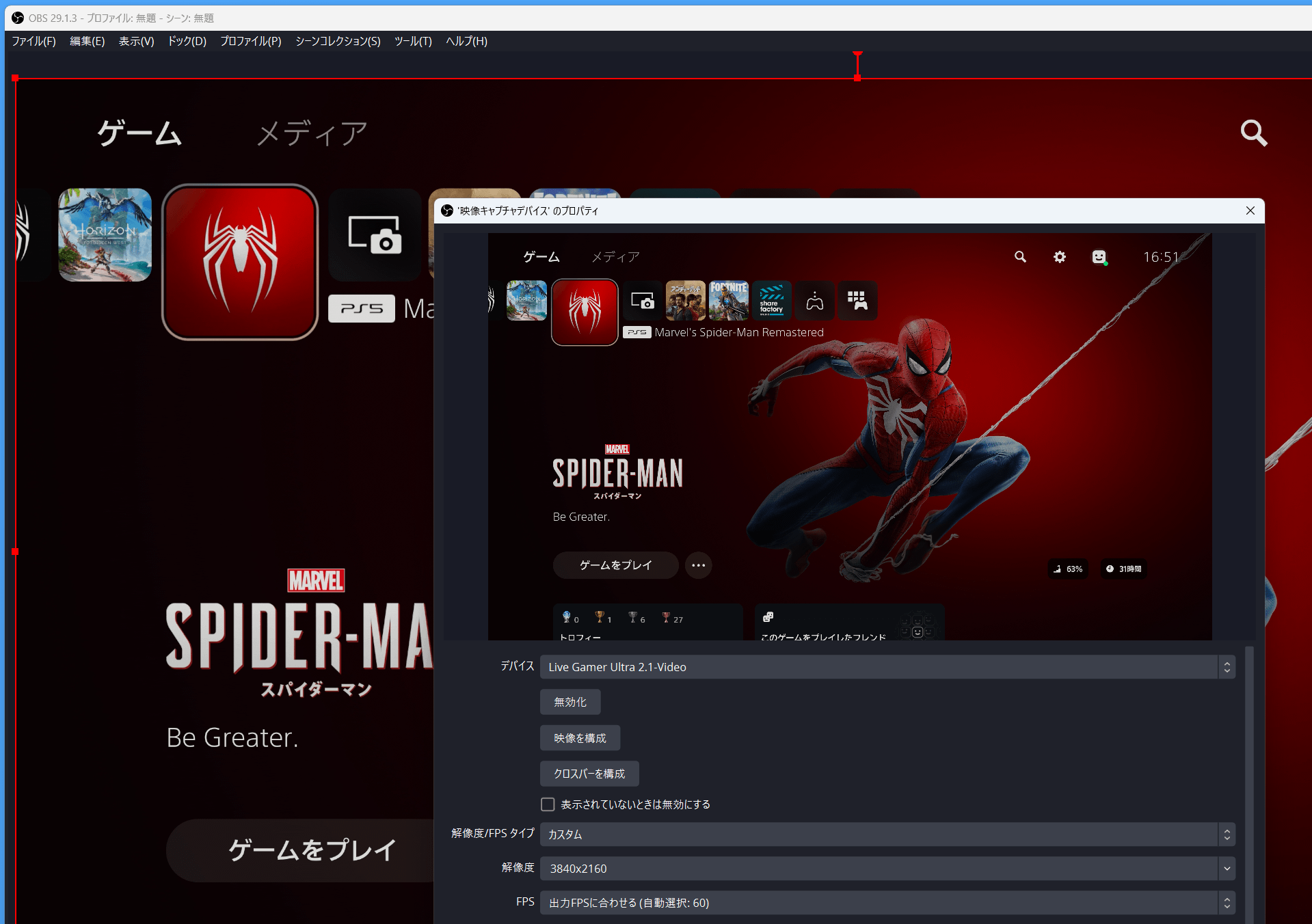
Task: Click the game library grid icon in dialog preview
Action: point(857,301)
